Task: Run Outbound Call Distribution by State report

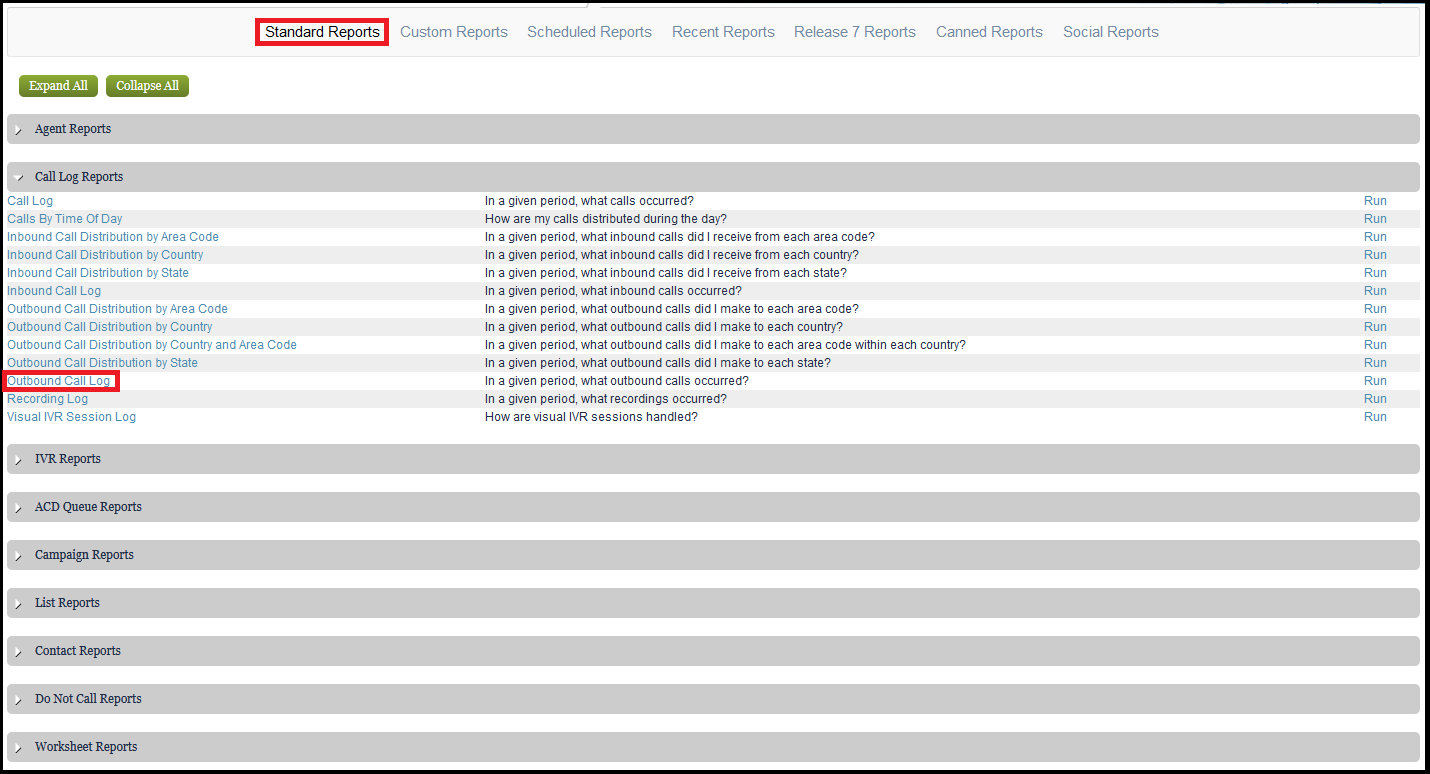Action: pyautogui.click(x=1375, y=363)
